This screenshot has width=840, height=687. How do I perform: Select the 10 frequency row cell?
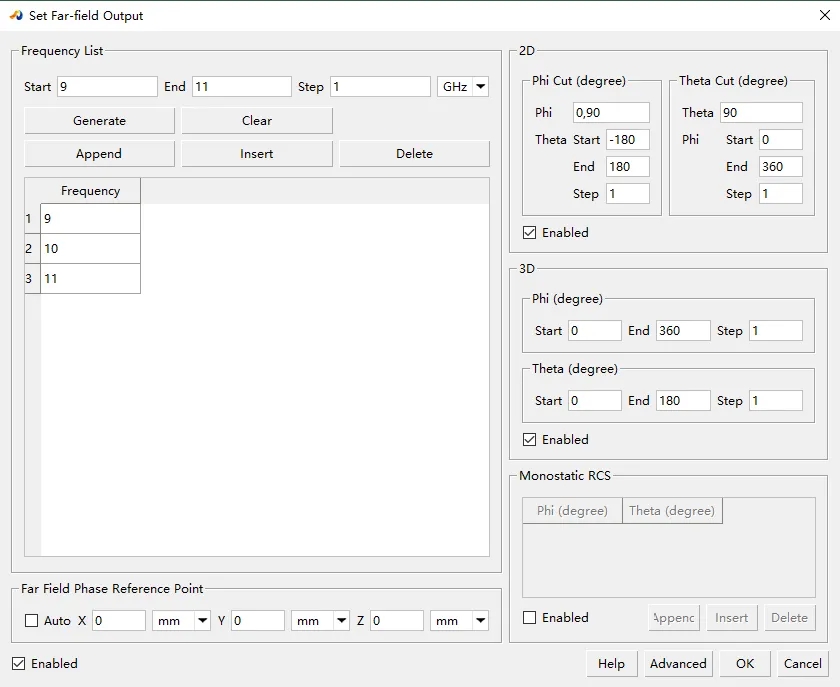90,249
